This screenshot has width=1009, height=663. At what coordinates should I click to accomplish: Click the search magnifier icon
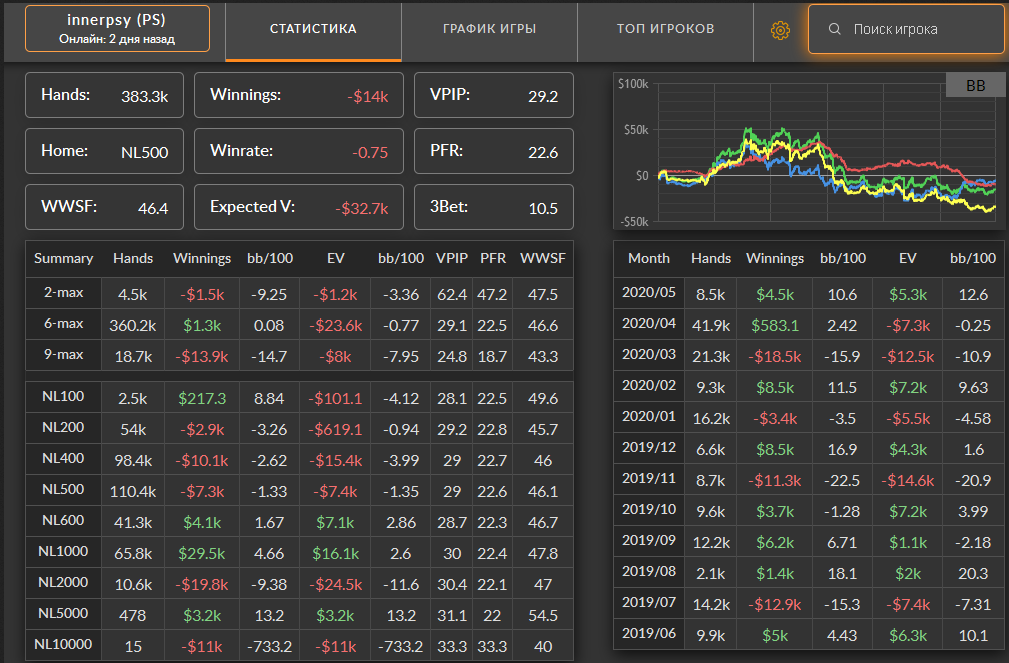835,29
